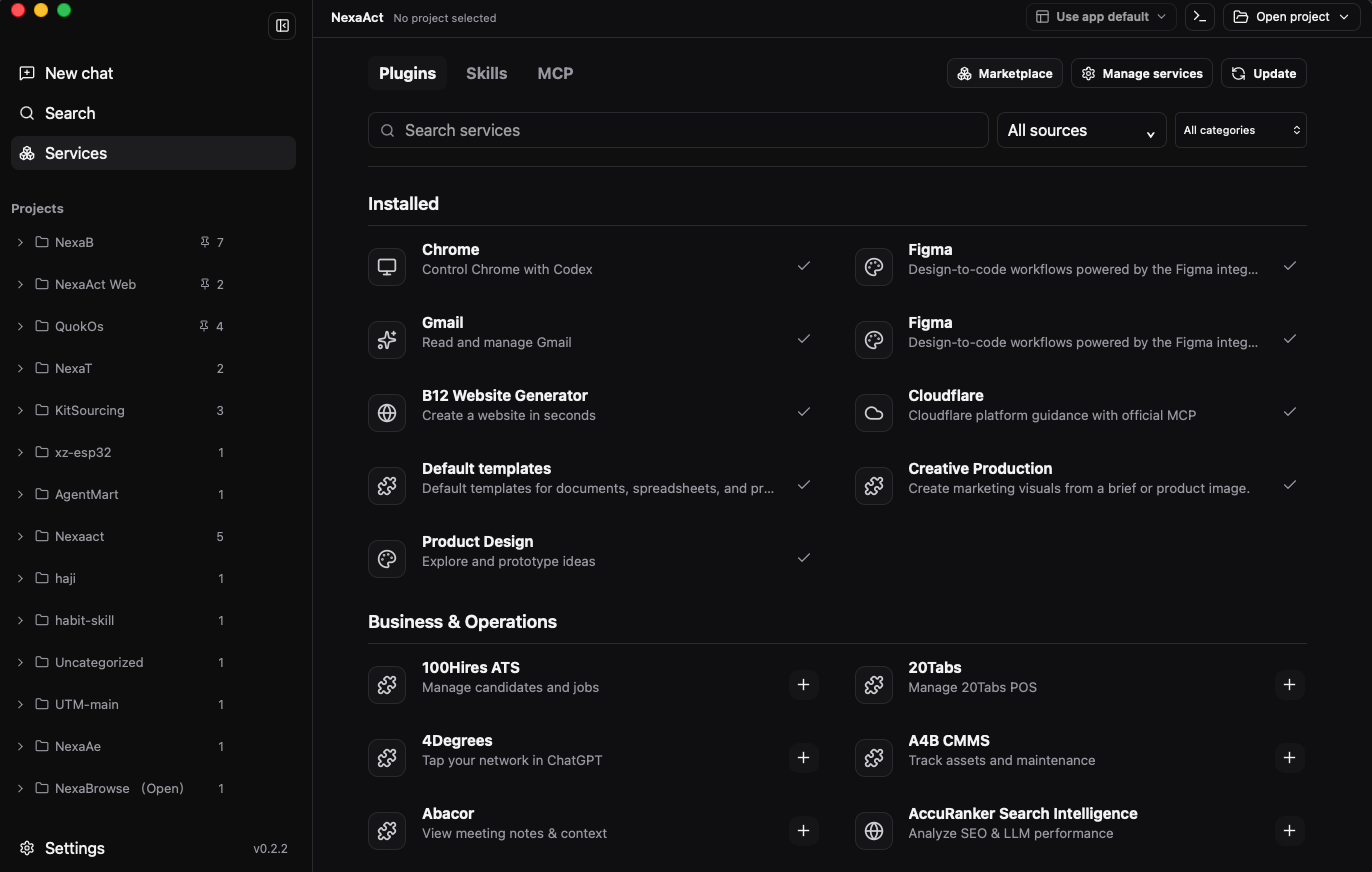Viewport: 1372px width, 872px height.
Task: Click the Chrome plugin monitor icon
Action: click(x=387, y=267)
